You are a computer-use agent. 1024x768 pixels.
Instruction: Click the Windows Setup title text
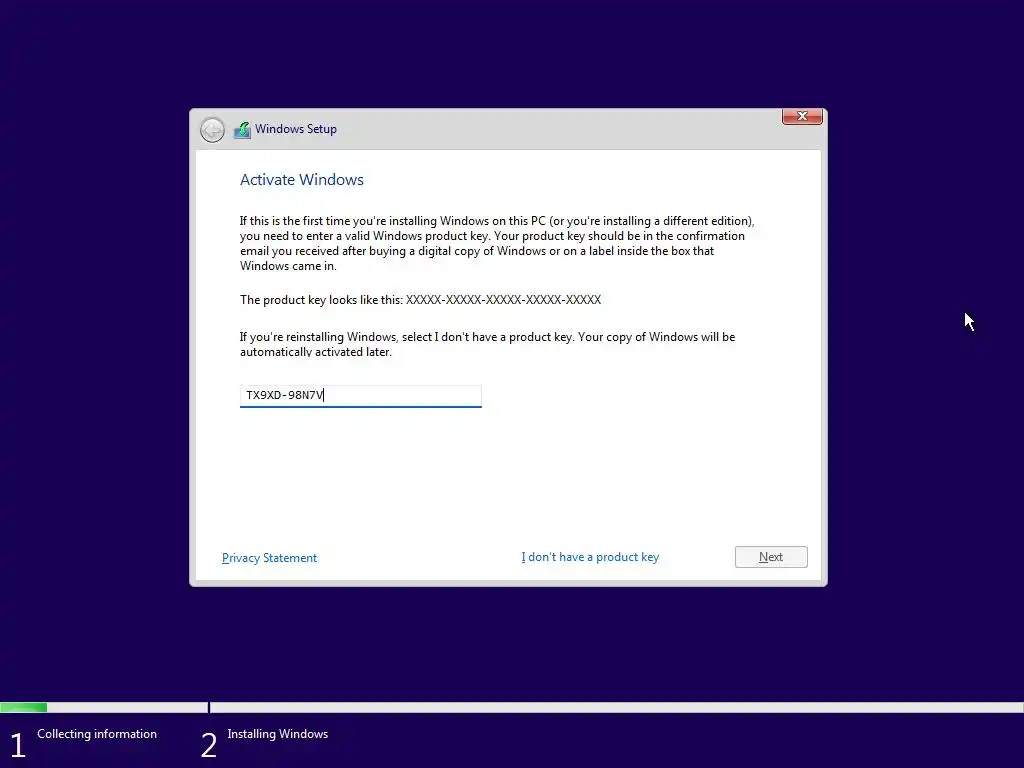[296, 129]
